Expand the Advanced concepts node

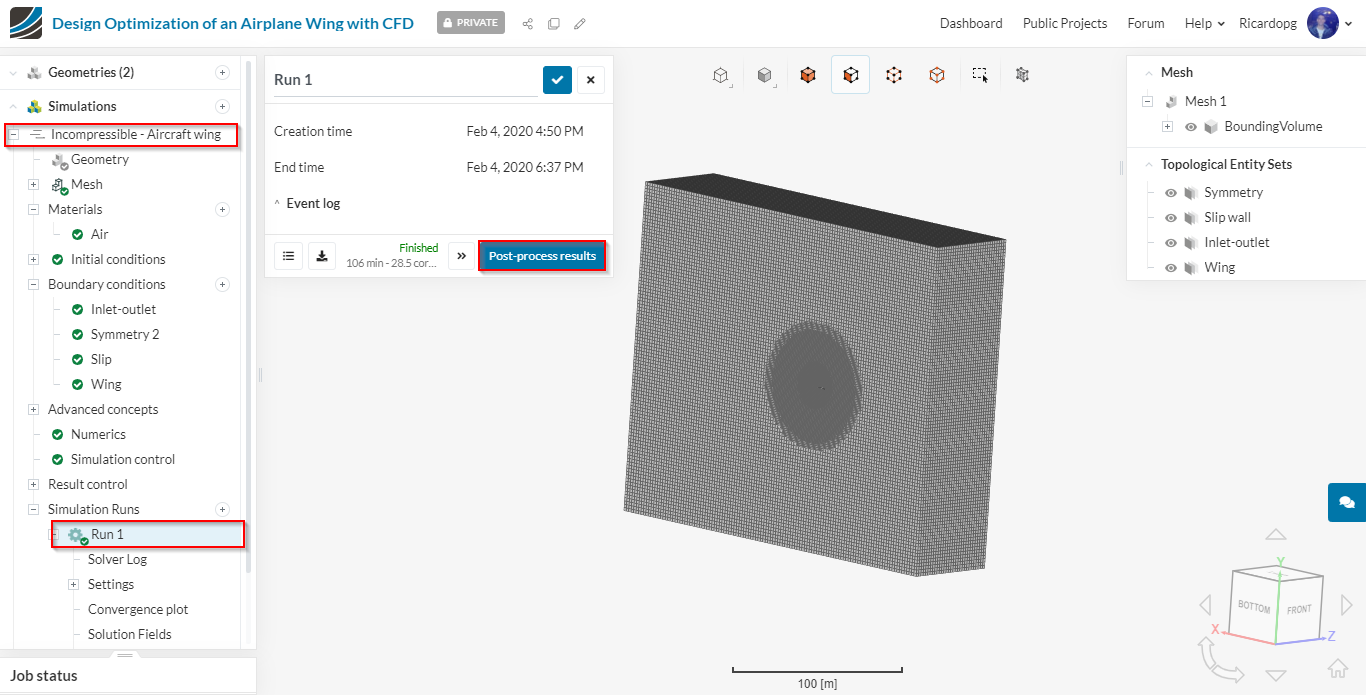33,409
